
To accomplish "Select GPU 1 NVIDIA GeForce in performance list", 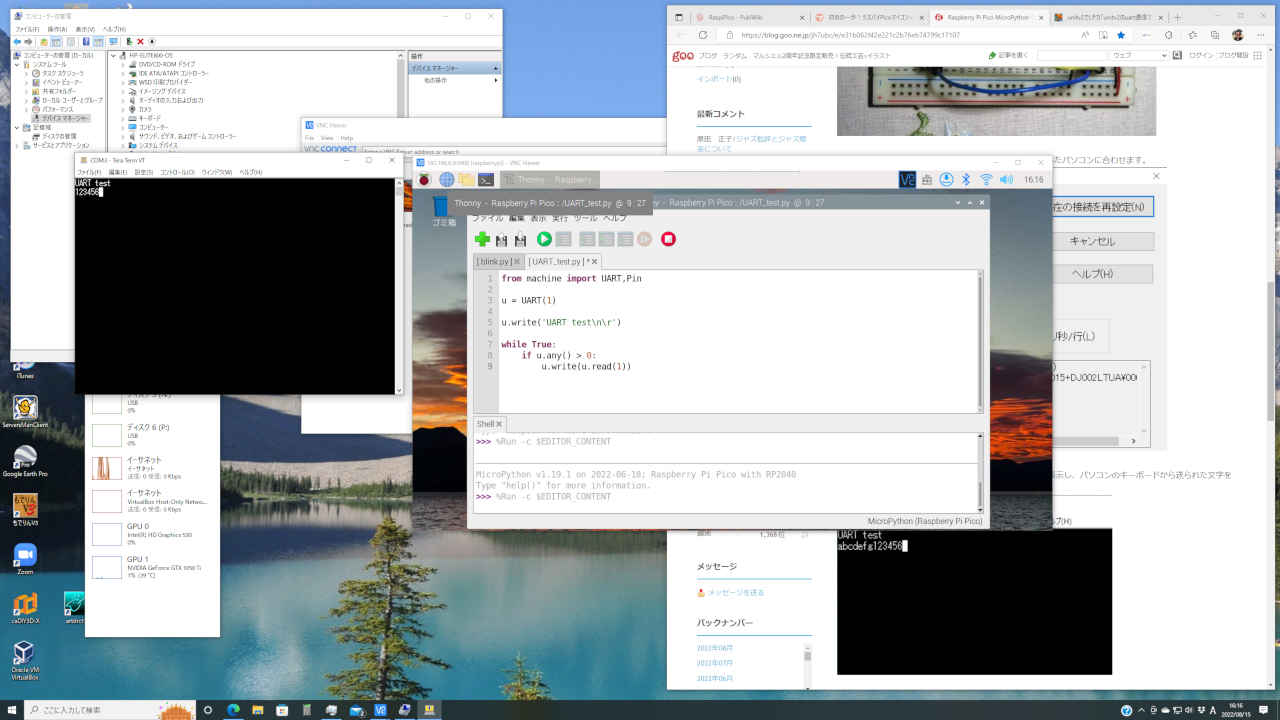I will [x=152, y=567].
